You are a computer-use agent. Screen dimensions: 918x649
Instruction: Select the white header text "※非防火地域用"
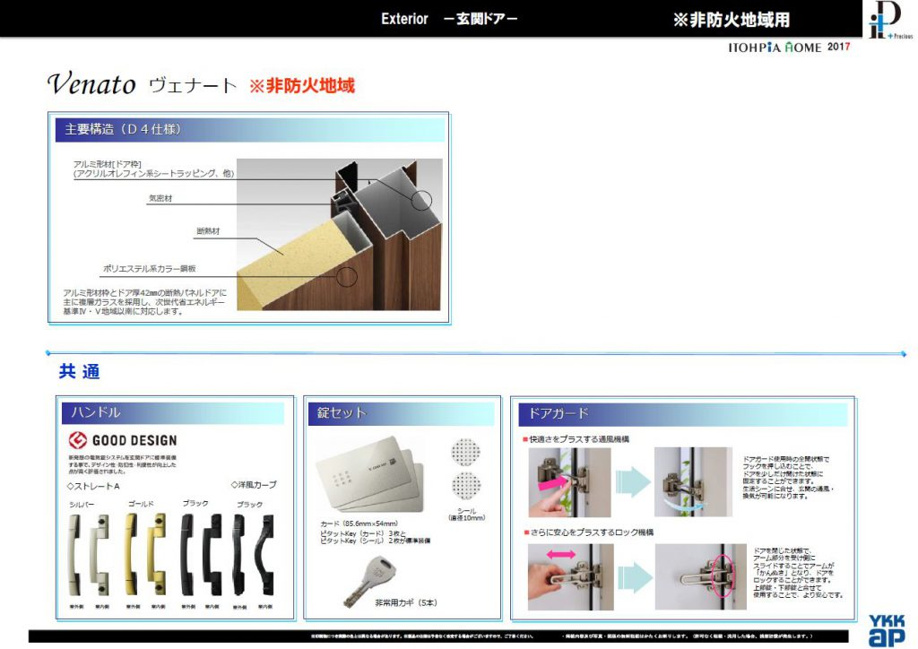[x=731, y=20]
